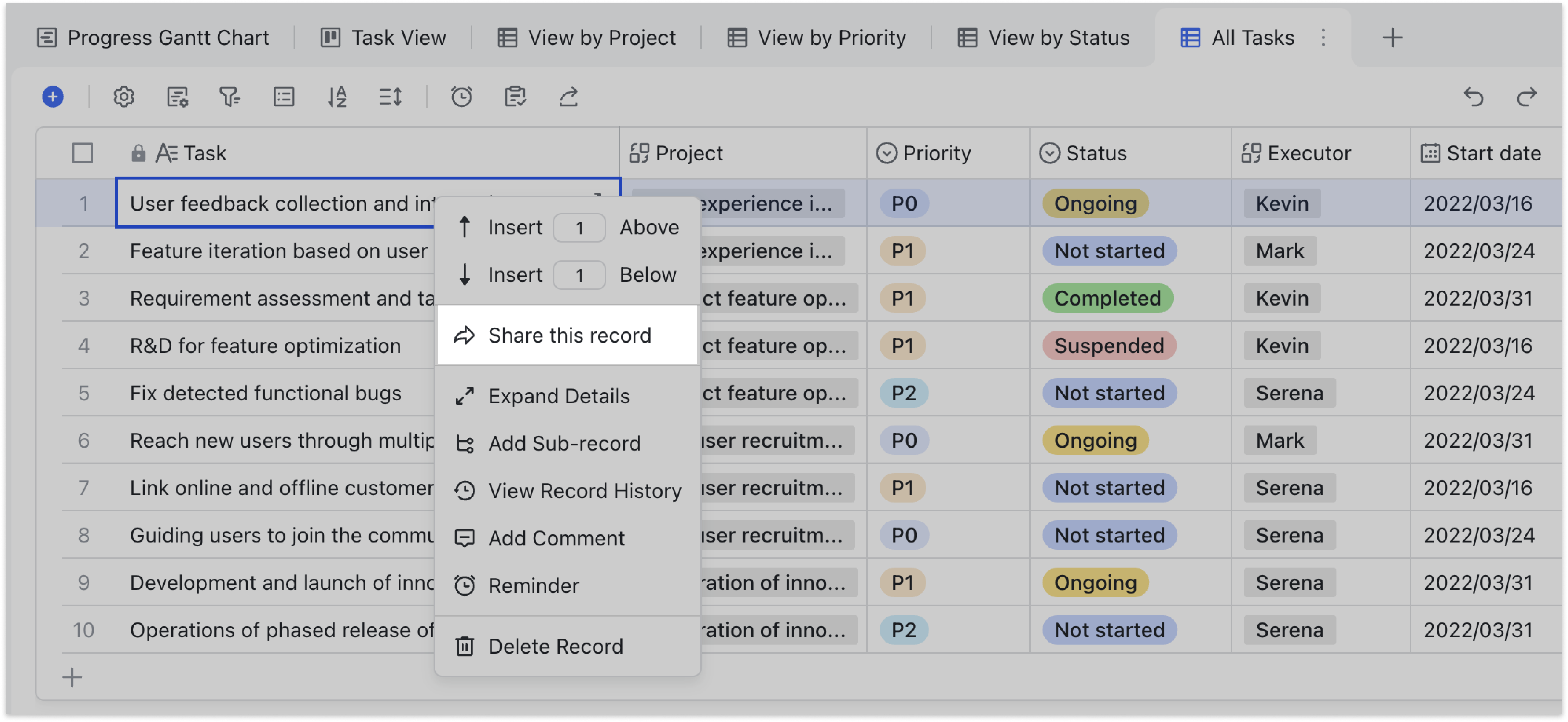1568x722 pixels.
Task: Click the undo arrow icon
Action: 1474,97
